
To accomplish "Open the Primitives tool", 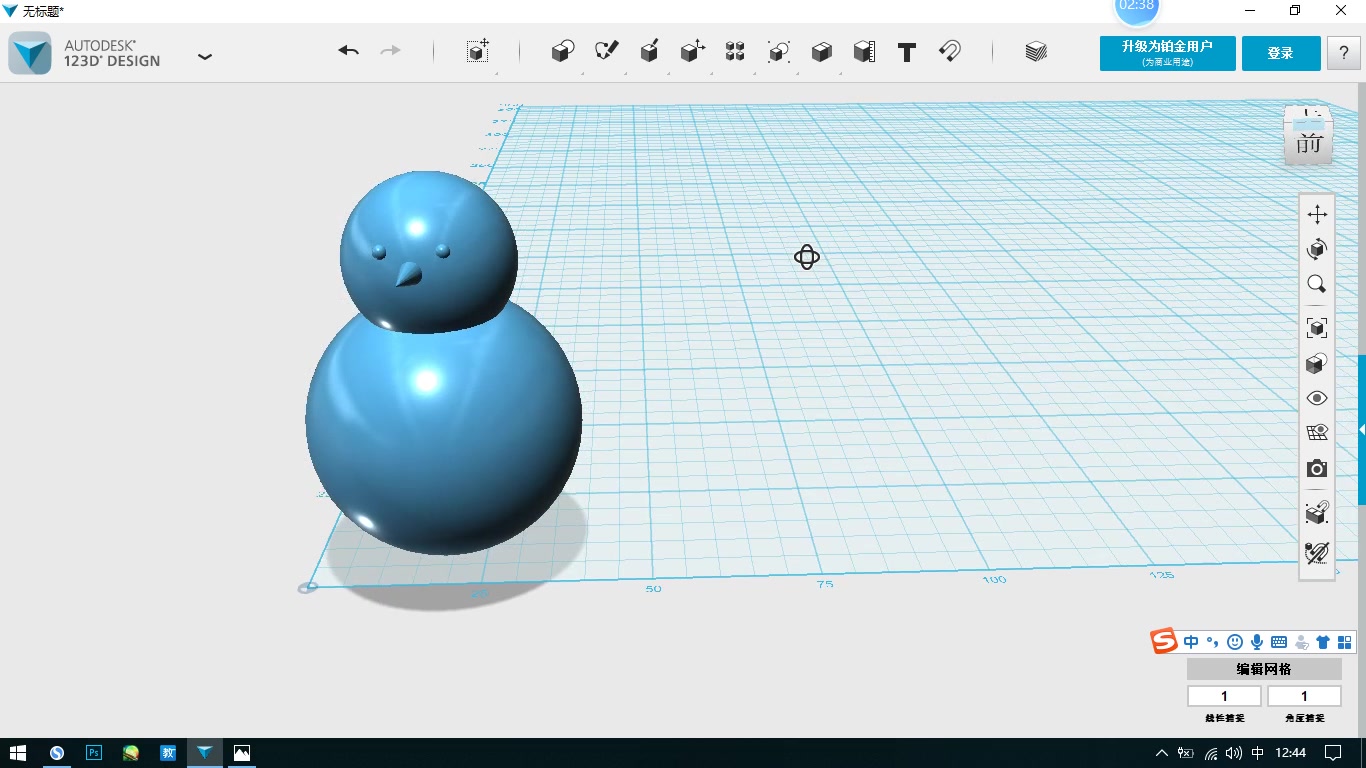I will [x=562, y=52].
